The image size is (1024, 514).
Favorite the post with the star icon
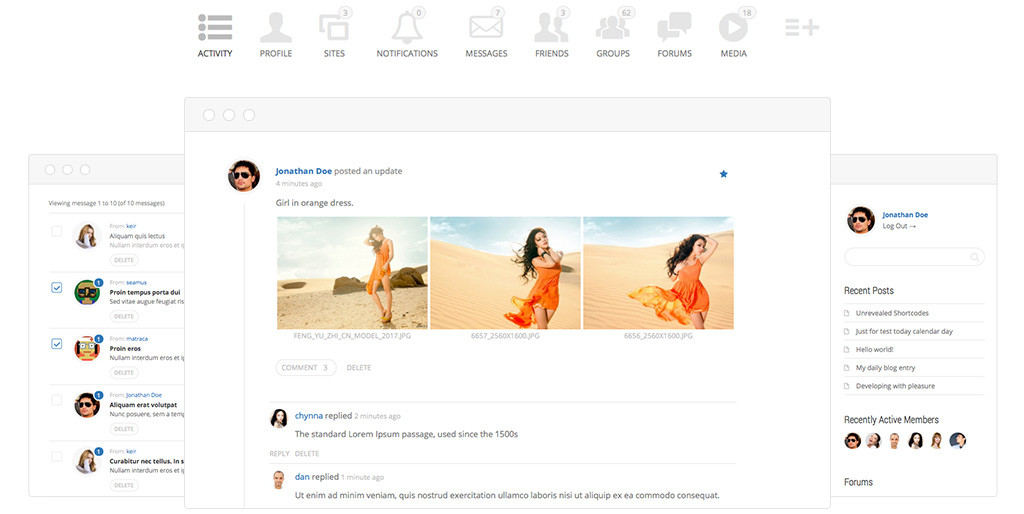[x=724, y=174]
